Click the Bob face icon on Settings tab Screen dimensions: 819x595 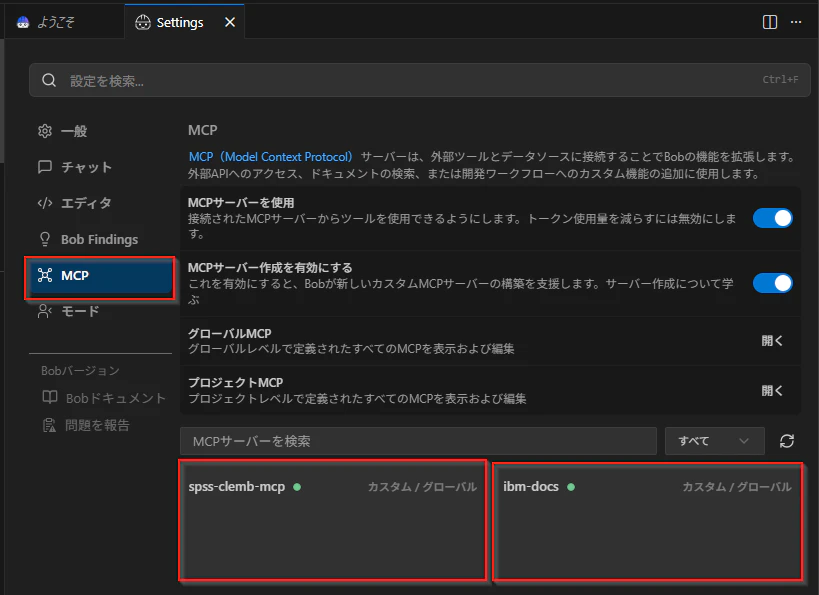[x=143, y=22]
